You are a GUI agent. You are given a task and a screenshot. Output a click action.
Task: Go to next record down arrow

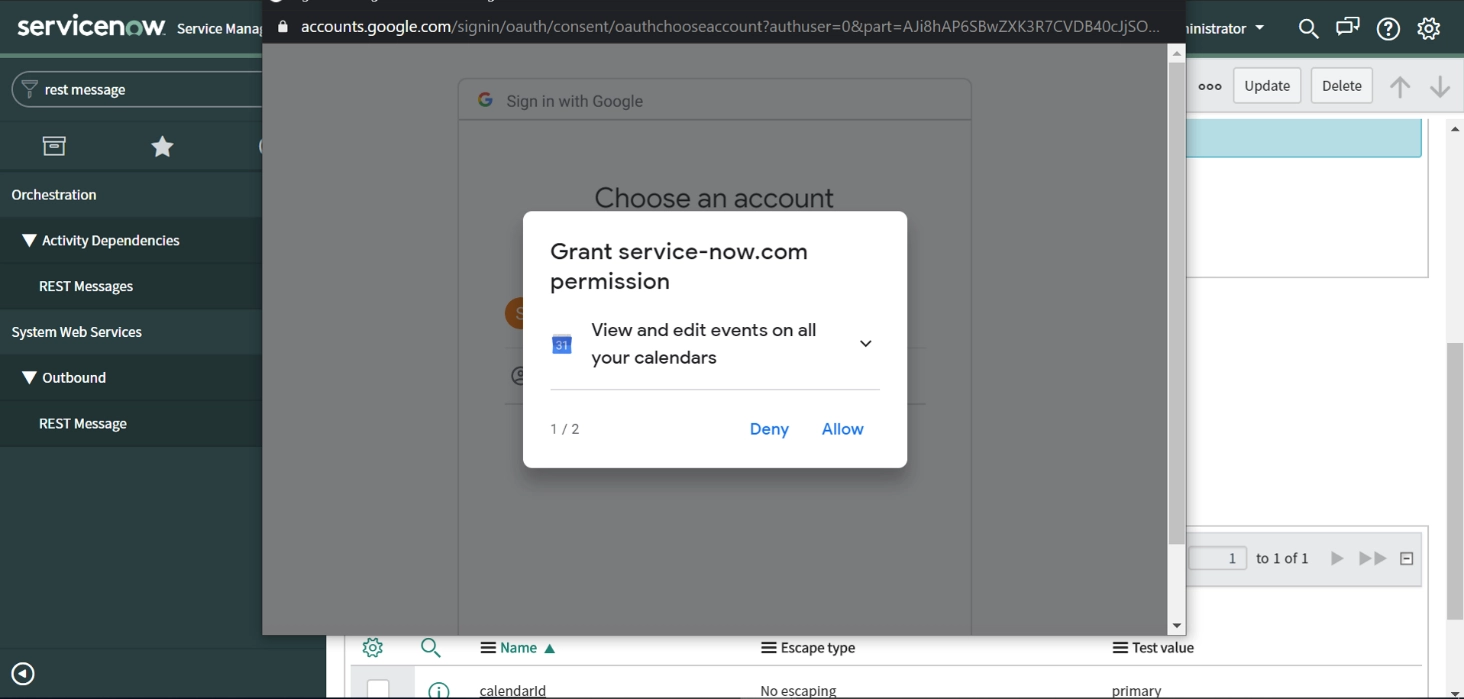[x=1440, y=86]
